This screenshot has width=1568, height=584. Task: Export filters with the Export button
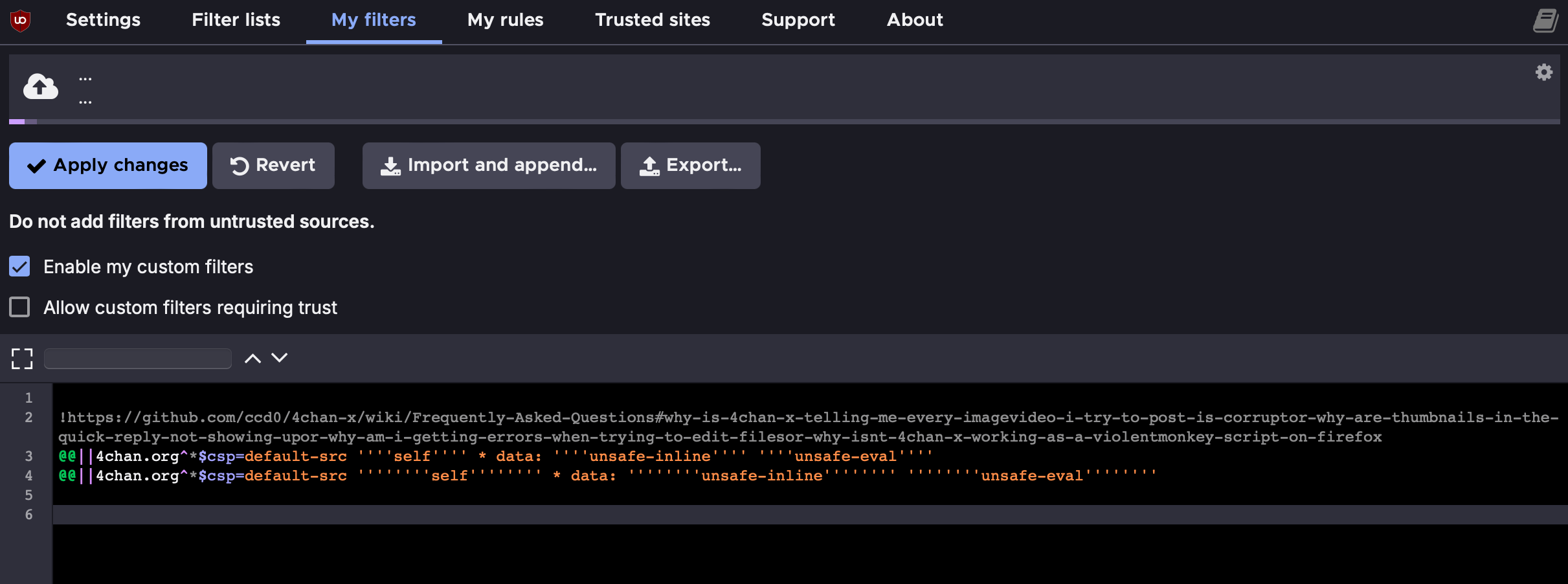click(690, 166)
